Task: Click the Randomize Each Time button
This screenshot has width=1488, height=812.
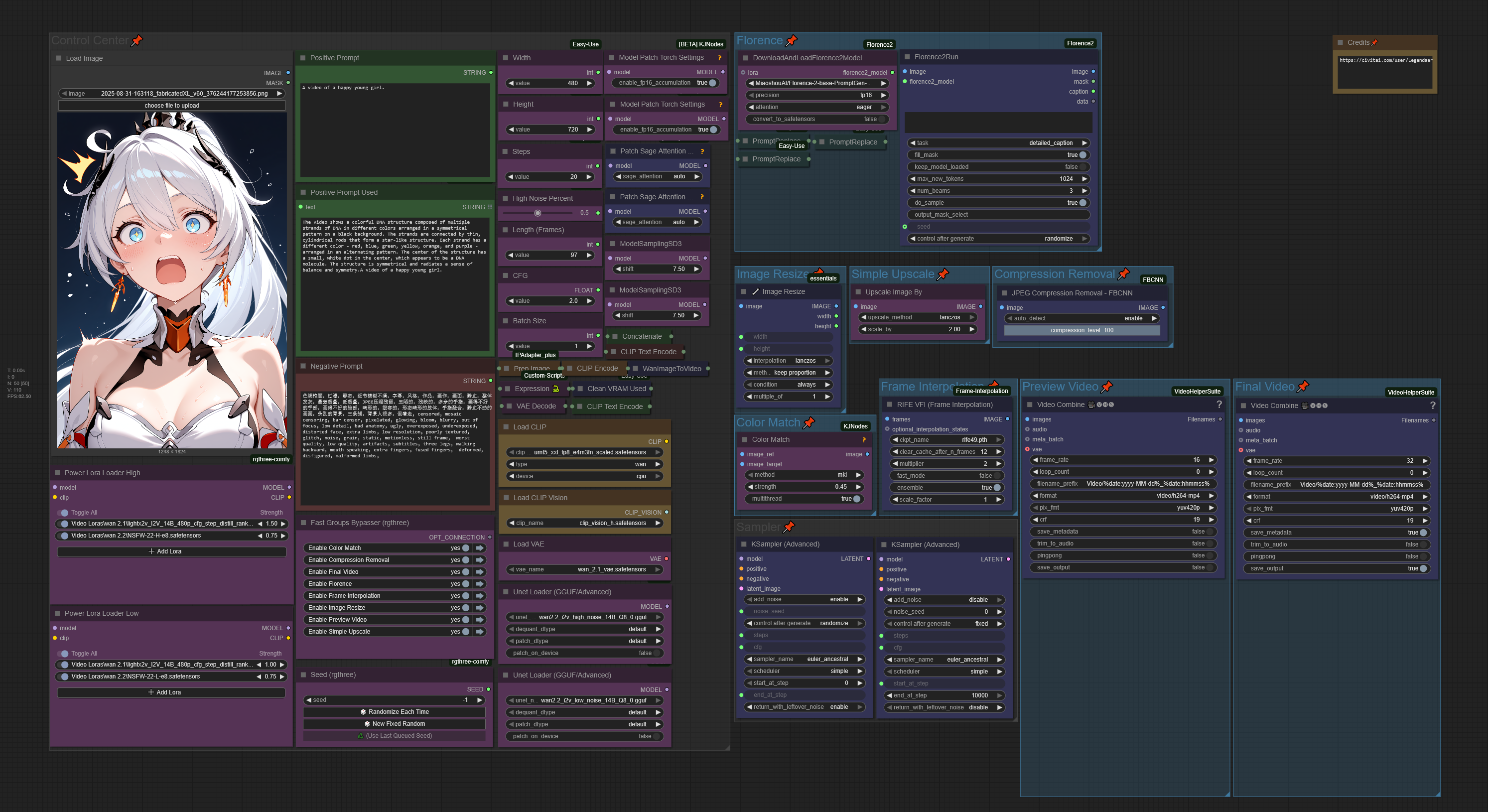Action: (x=394, y=712)
